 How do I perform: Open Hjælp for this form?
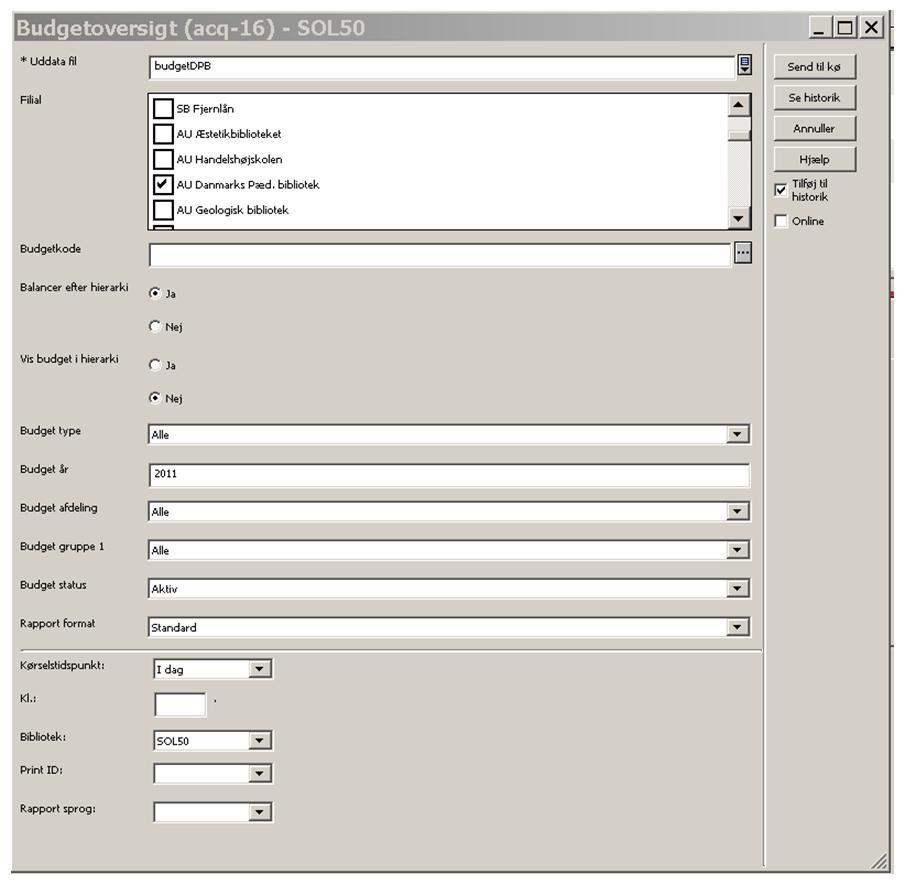tap(813, 160)
